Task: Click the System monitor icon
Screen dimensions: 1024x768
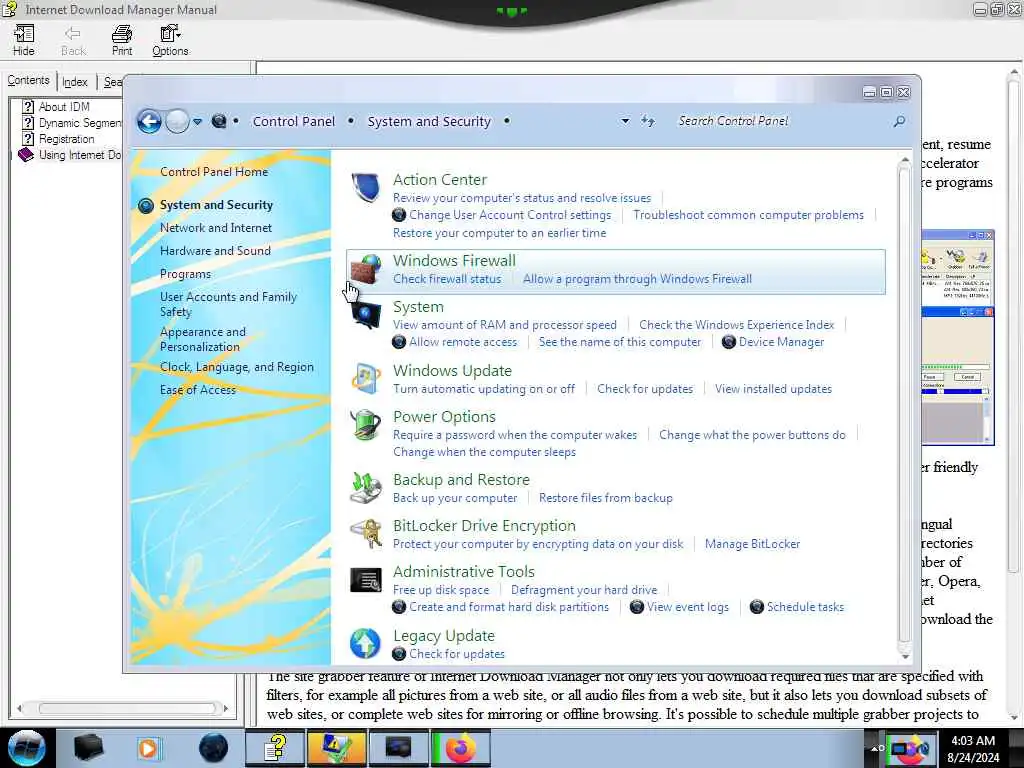Action: point(365,315)
